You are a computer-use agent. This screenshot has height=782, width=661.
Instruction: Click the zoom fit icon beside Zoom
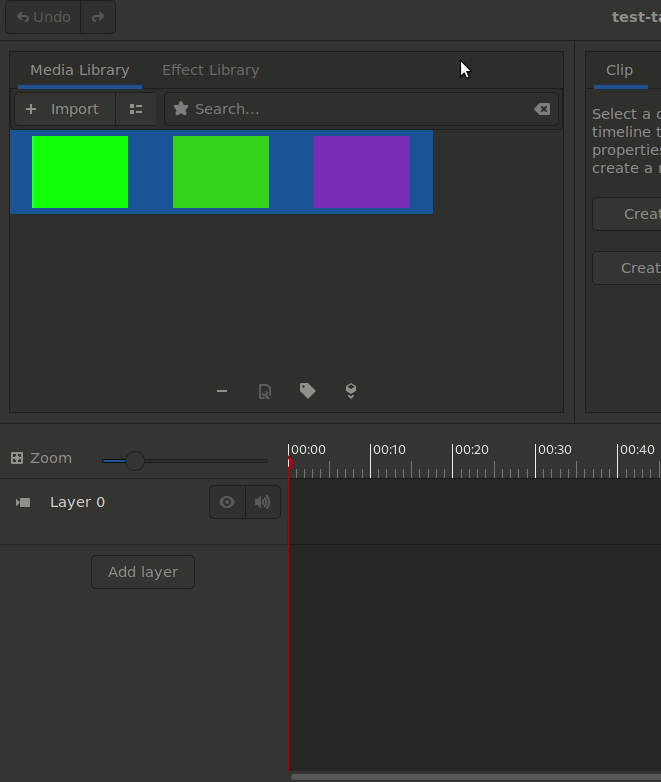click(x=17, y=458)
